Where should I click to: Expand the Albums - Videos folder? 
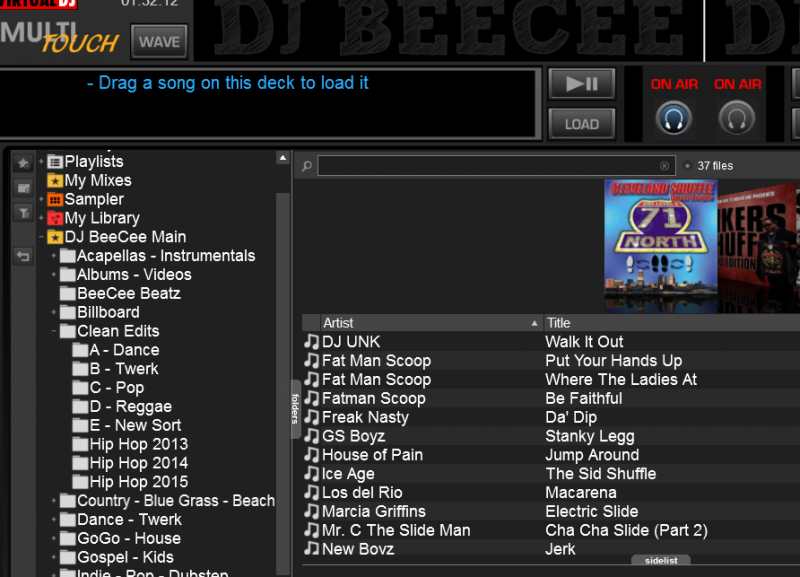point(54,275)
